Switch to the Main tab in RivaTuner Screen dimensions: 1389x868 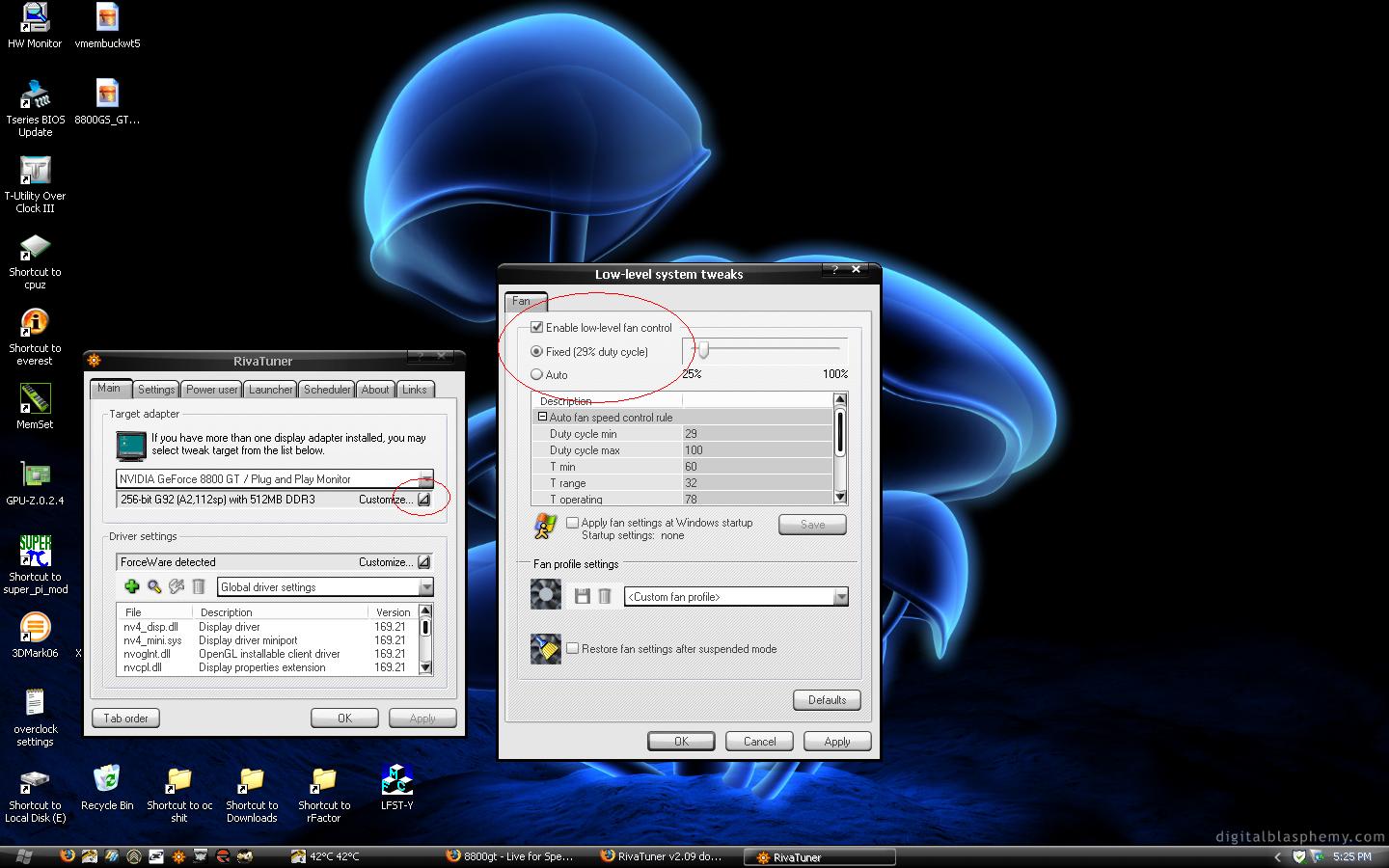pos(109,388)
